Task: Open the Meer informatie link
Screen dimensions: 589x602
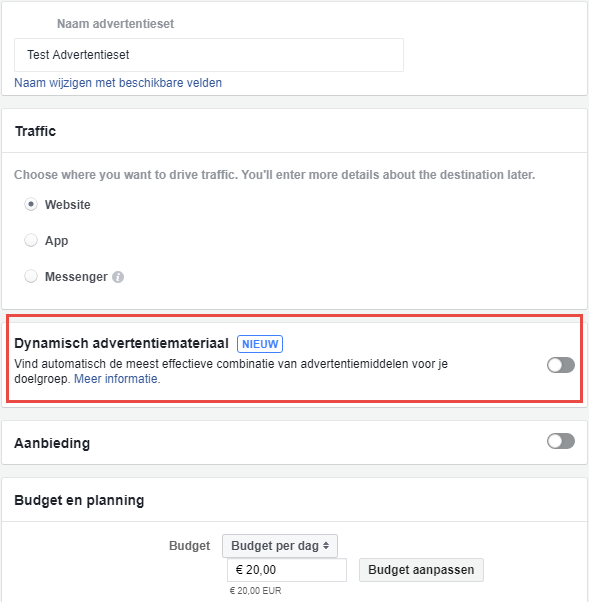Action: (116, 379)
